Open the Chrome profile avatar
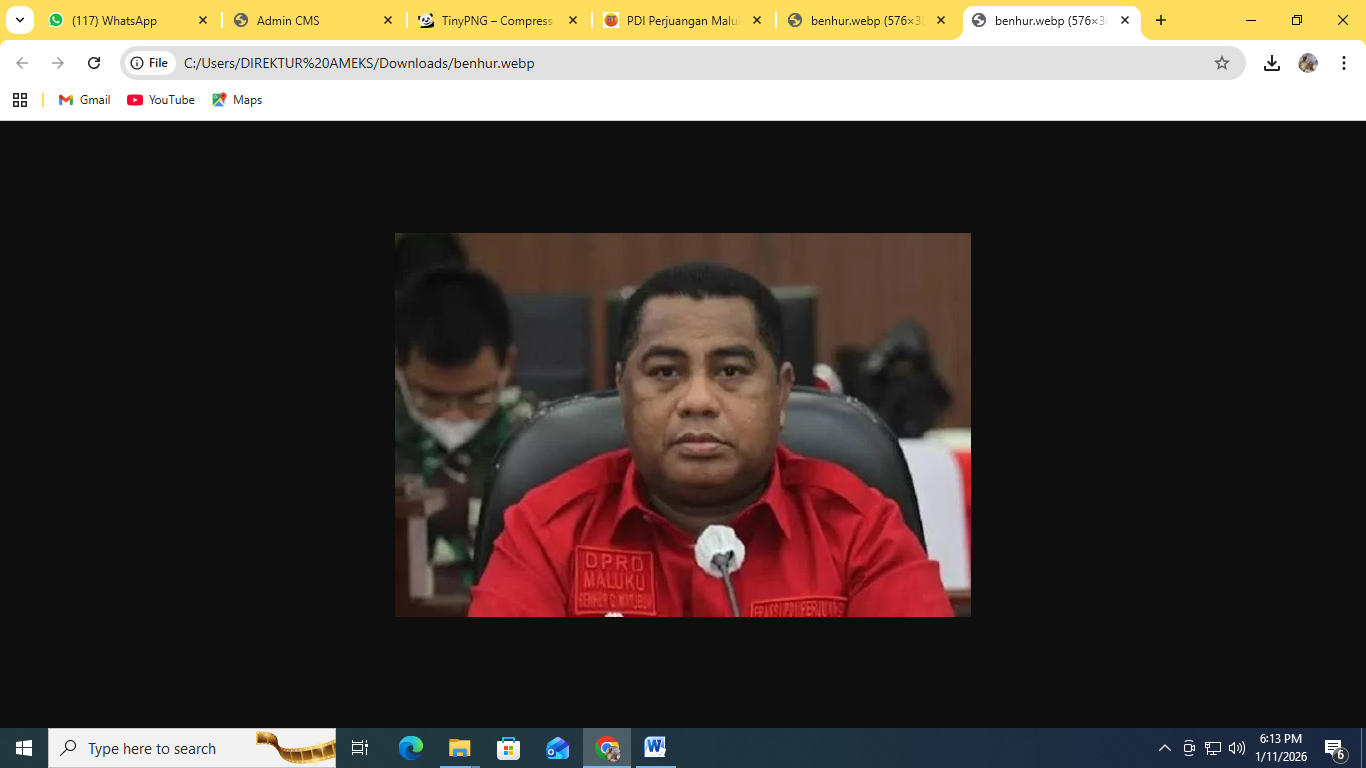Screen dimensions: 1366x768 click(x=1308, y=62)
